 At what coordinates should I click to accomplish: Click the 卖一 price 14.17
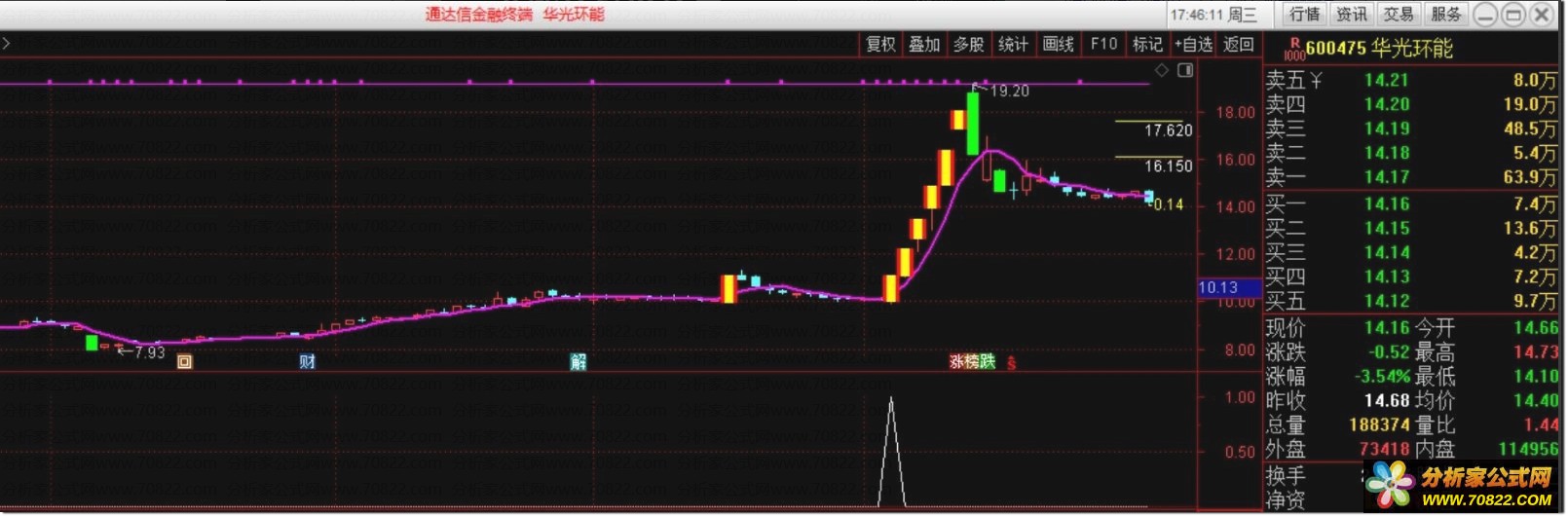1387,177
